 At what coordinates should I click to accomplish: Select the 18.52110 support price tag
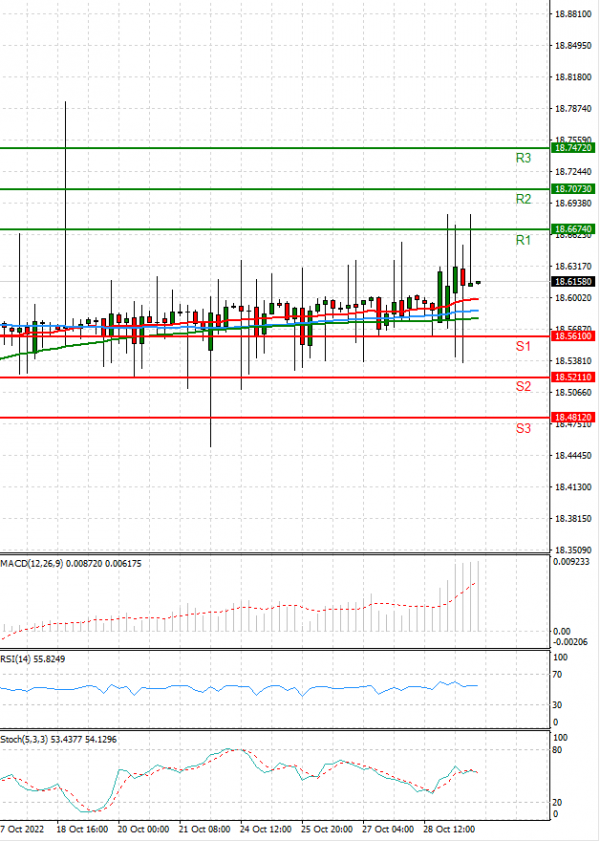(573, 377)
